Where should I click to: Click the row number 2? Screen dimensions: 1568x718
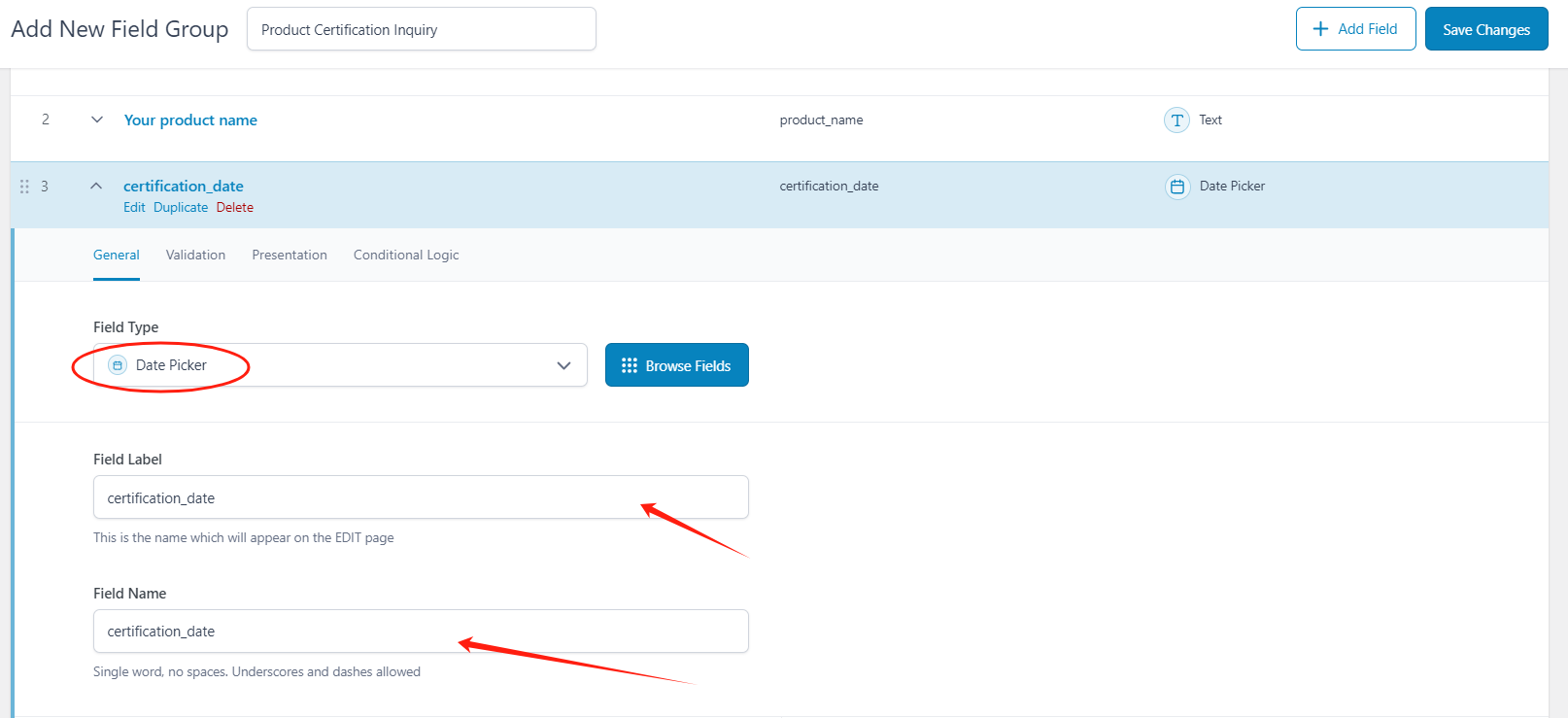[x=46, y=119]
